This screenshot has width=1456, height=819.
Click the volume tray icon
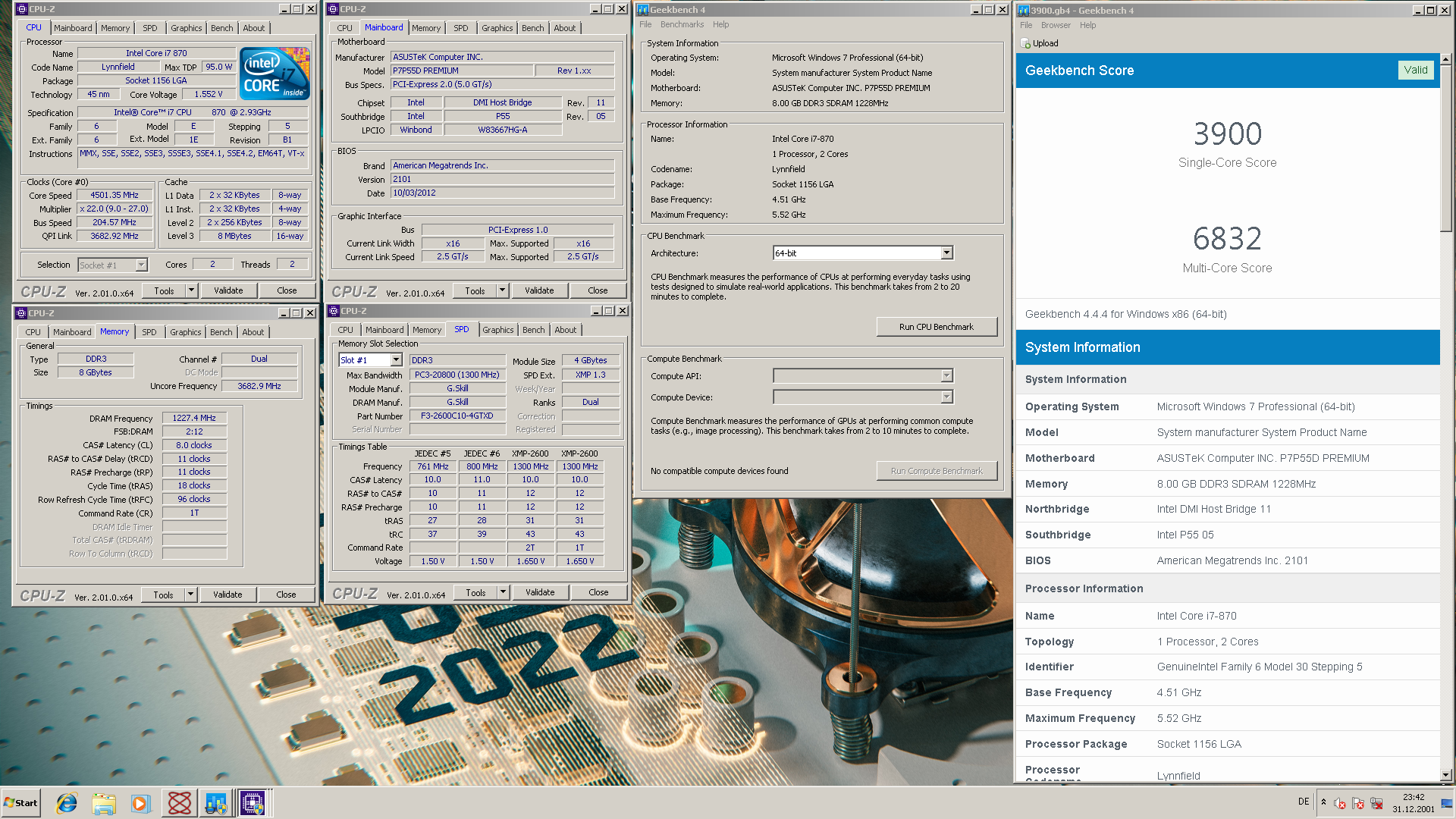point(1339,803)
